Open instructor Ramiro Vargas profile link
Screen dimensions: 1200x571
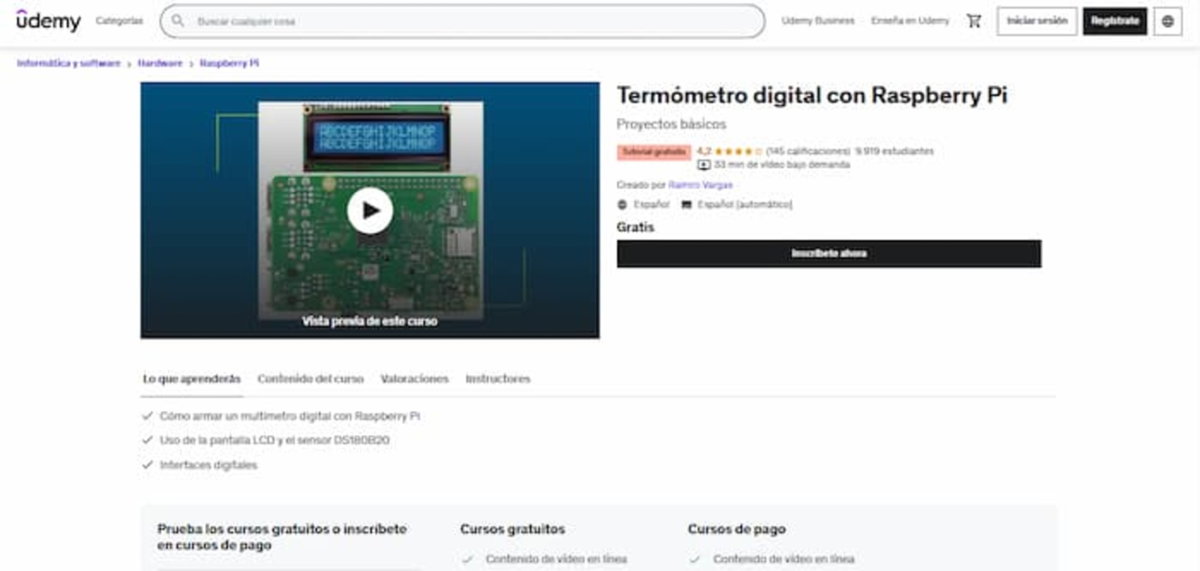[x=700, y=185]
